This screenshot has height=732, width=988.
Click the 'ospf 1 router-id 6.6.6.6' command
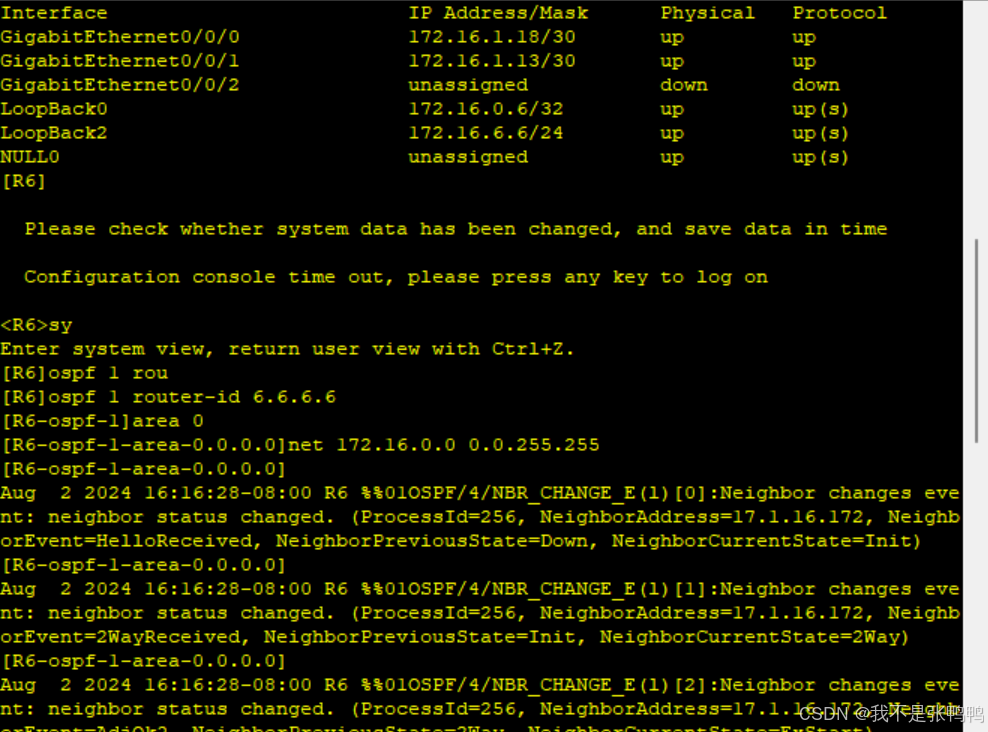coord(192,397)
